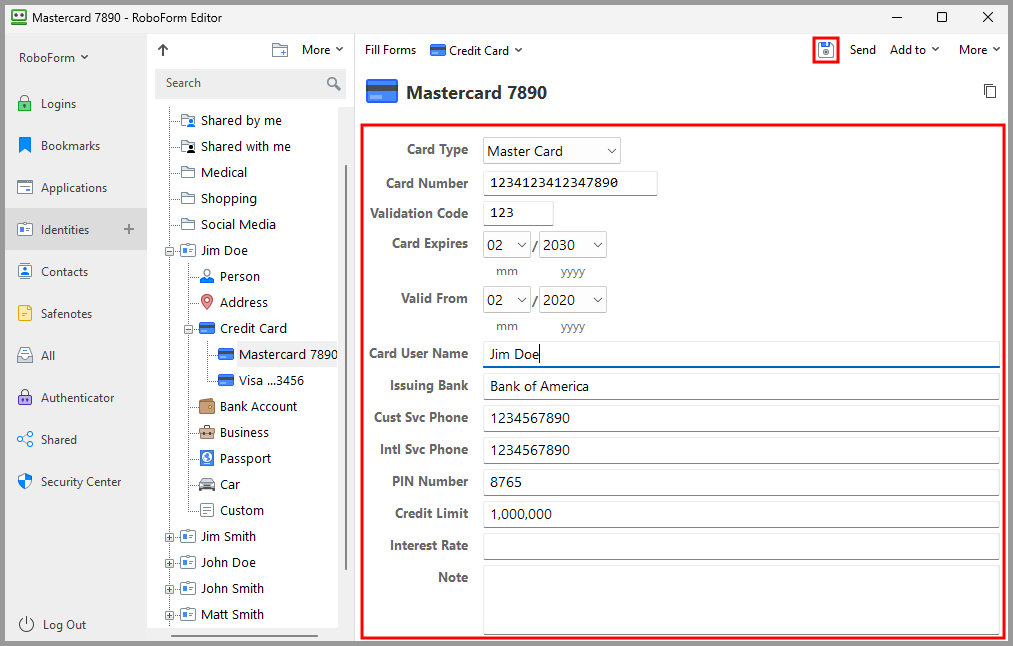
Task: Collapse the Credit Card node
Action: (x=188, y=329)
